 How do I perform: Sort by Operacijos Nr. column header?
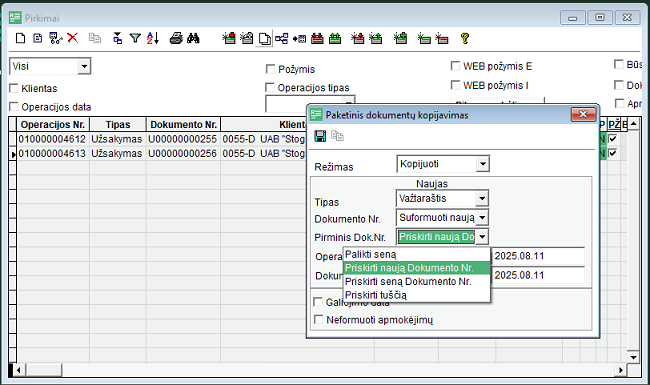[53, 124]
